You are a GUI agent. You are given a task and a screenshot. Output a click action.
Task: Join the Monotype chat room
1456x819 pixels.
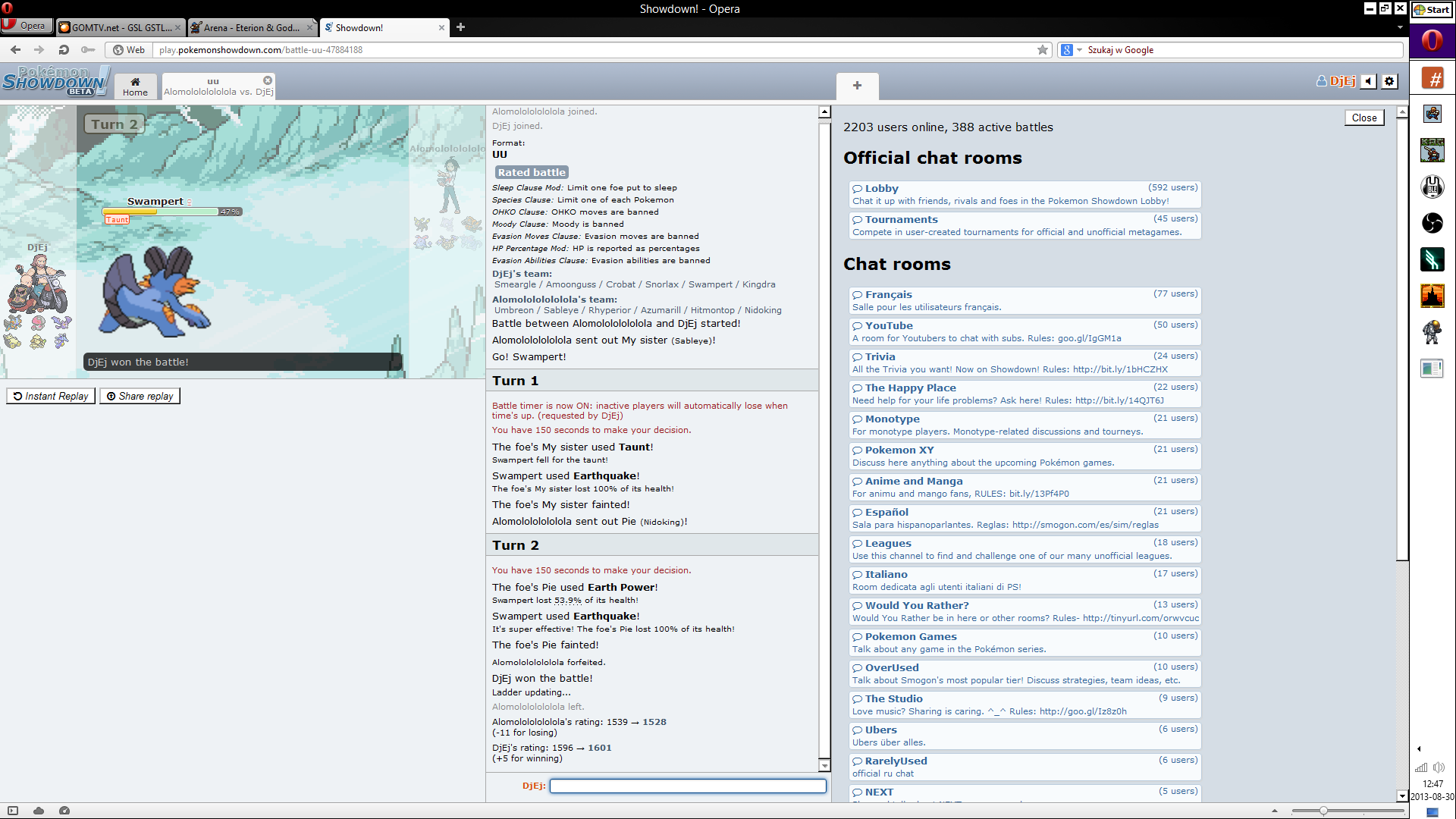point(1025,425)
